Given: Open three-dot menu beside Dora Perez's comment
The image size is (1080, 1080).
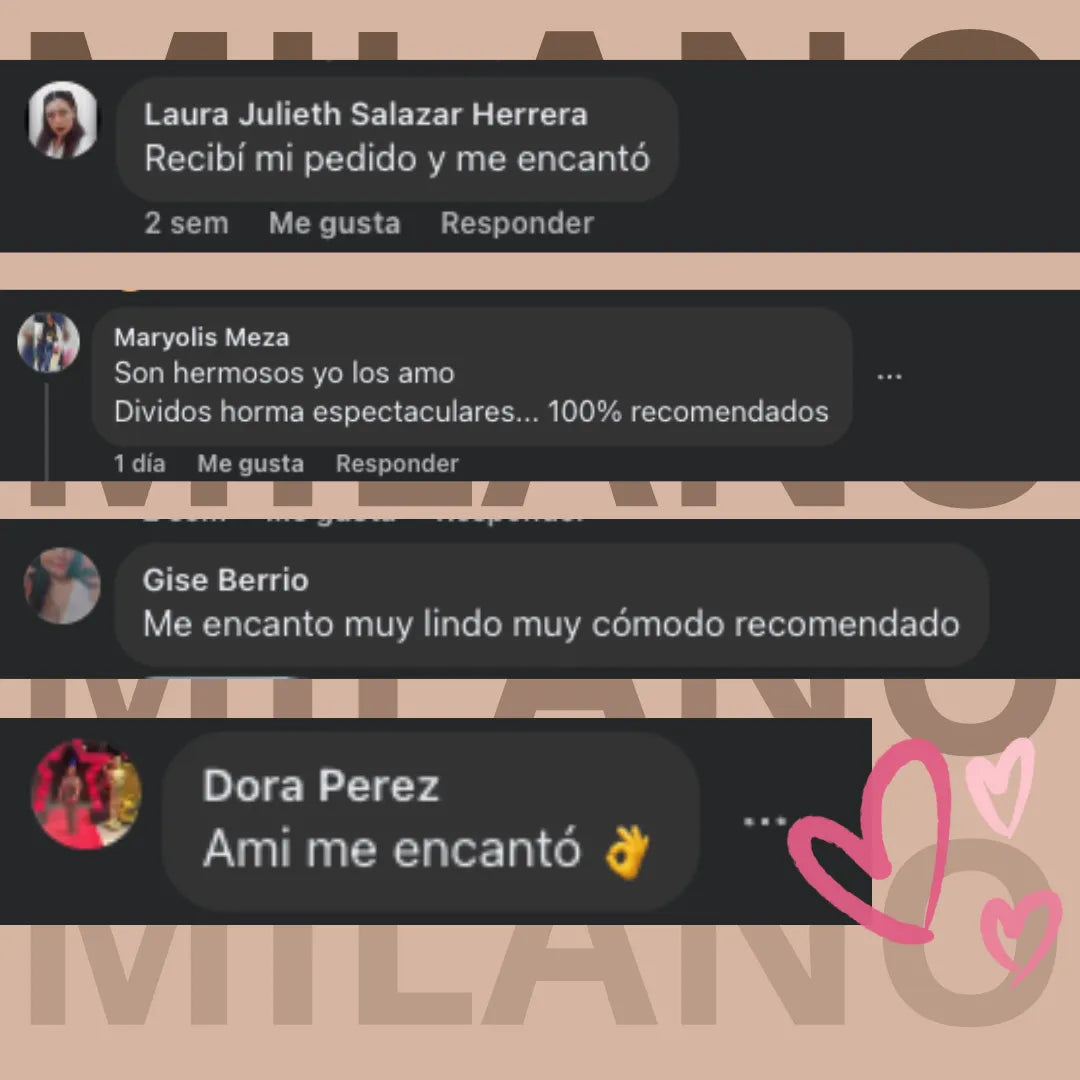Looking at the screenshot, I should pyautogui.click(x=765, y=821).
